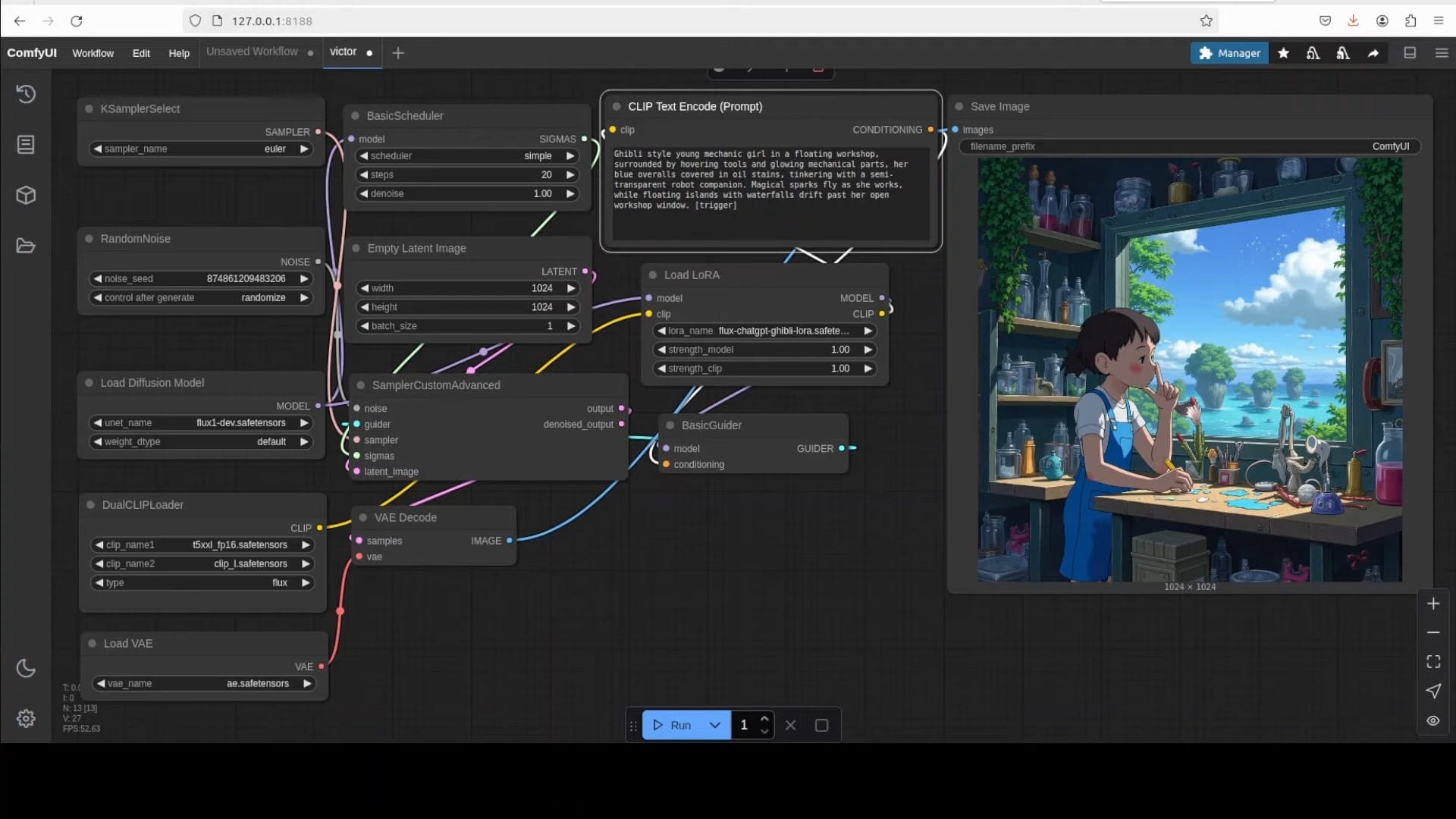This screenshot has height=819, width=1456.
Task: Open the Help menu
Action: click(179, 53)
